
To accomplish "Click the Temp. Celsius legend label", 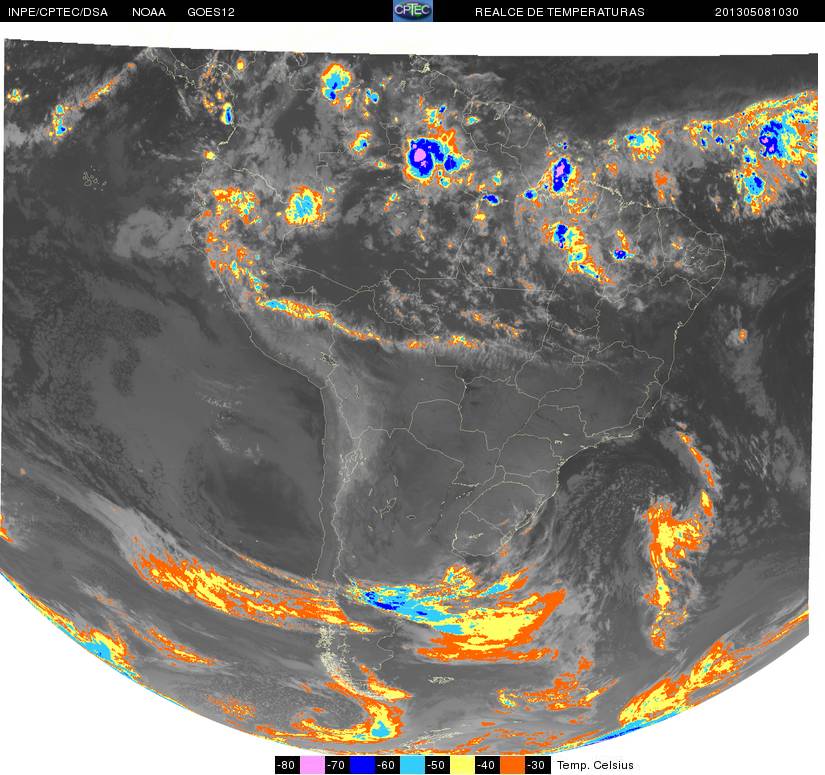I will tap(595, 765).
